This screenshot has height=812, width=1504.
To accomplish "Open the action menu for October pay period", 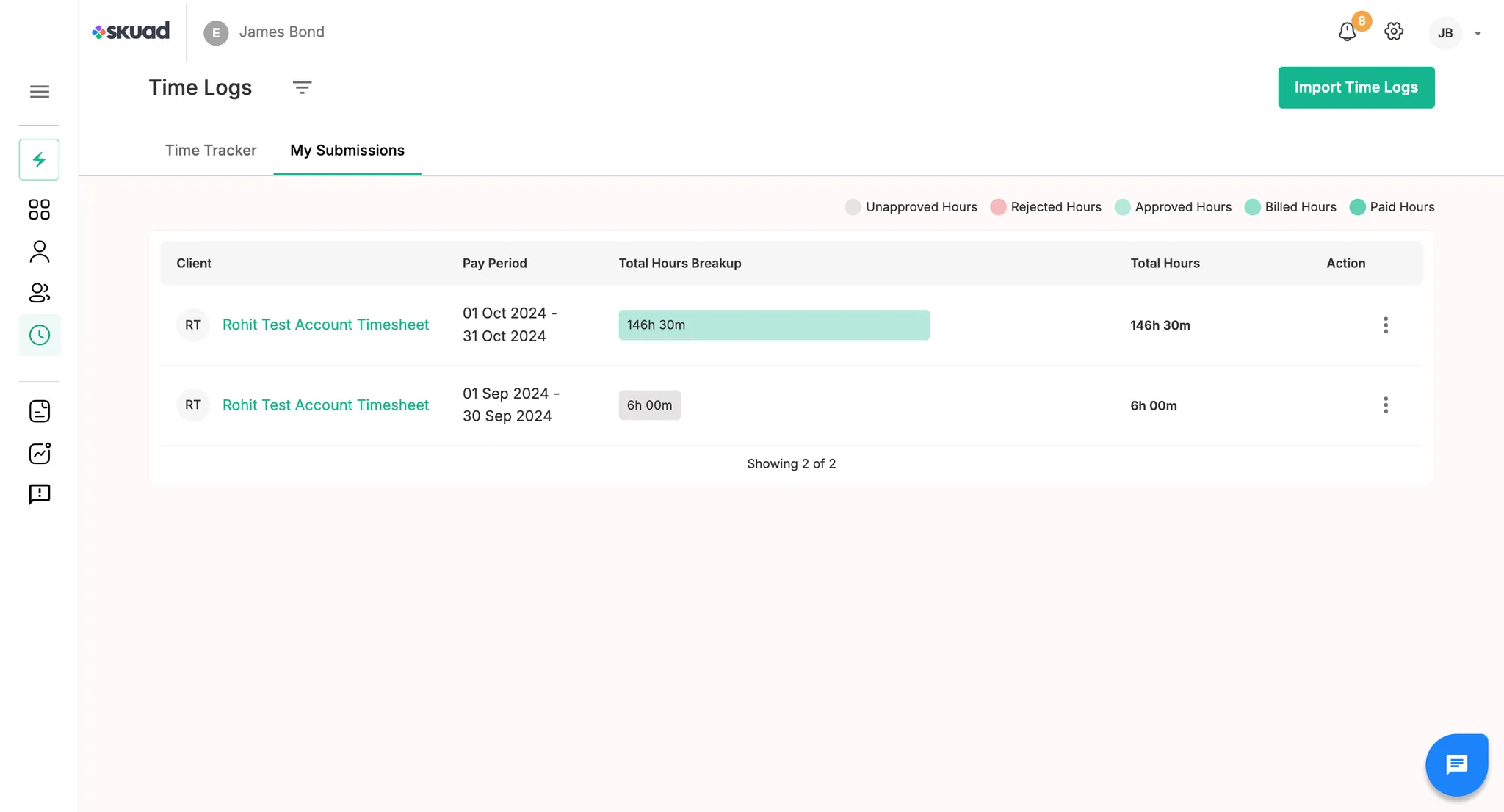I will (1385, 325).
